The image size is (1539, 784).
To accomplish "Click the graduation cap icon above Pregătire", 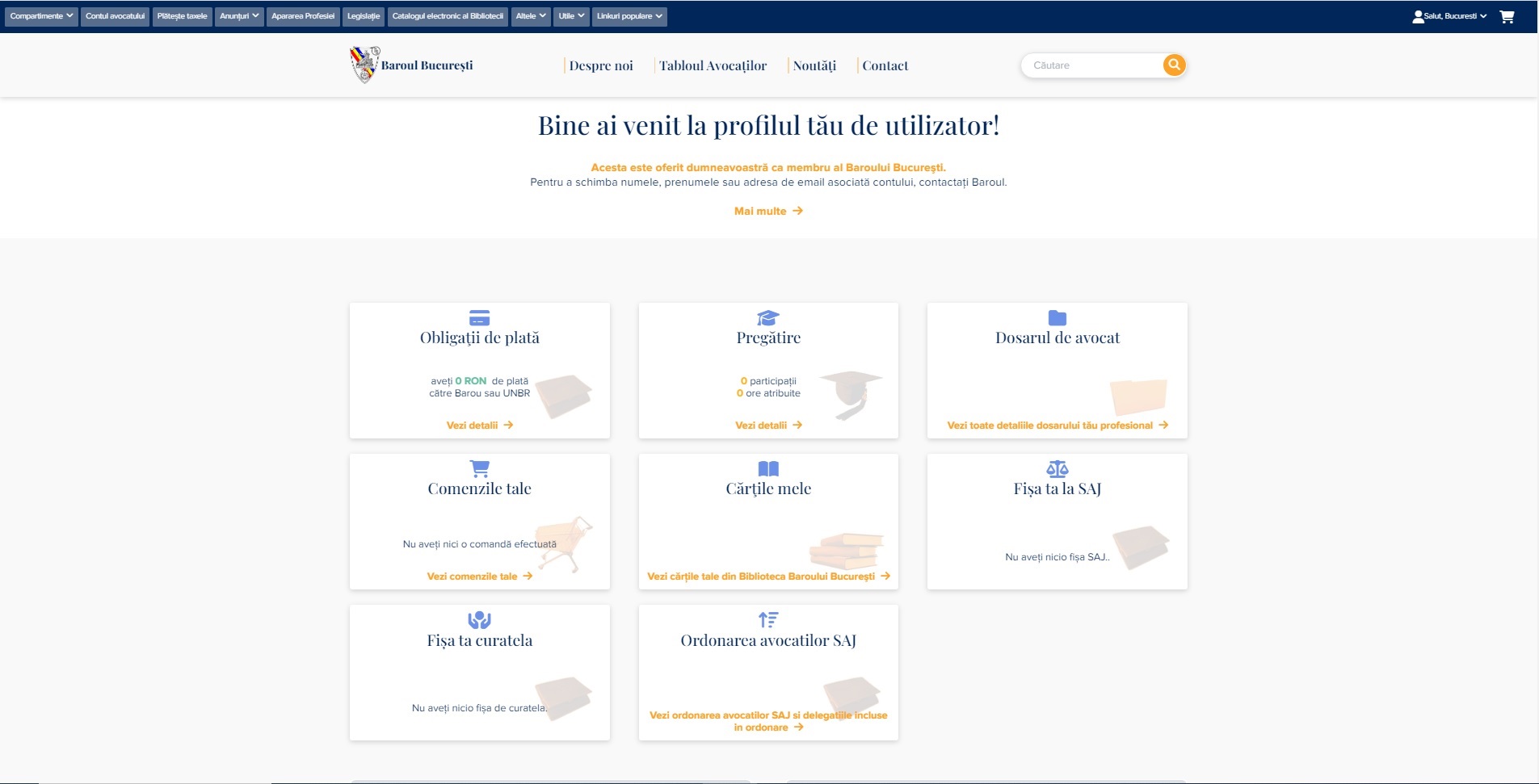I will 768,317.
